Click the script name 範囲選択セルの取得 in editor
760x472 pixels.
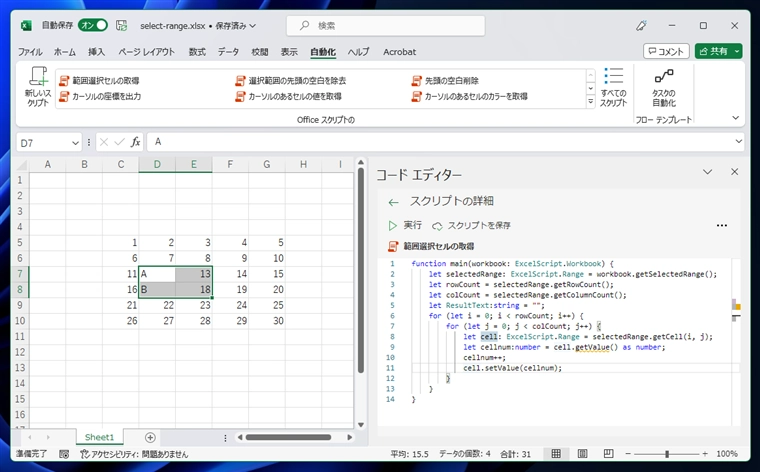439,246
